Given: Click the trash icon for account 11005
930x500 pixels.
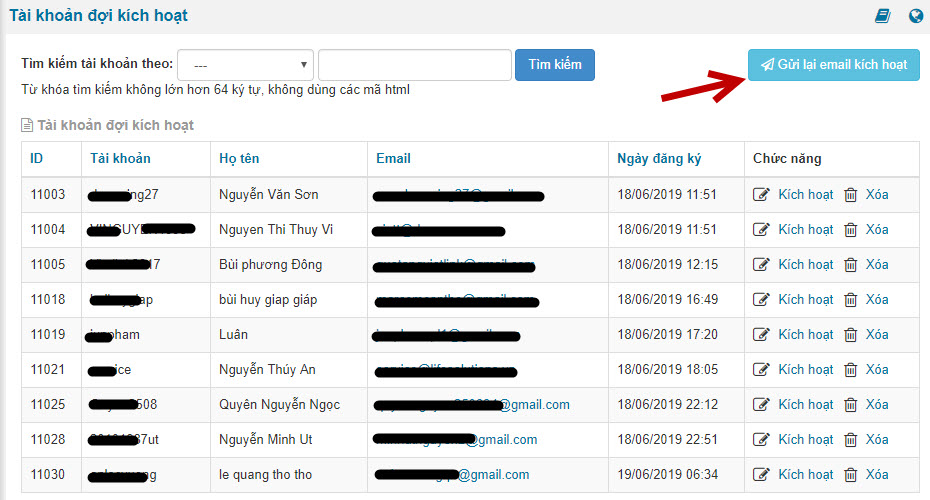Looking at the screenshot, I should (851, 265).
